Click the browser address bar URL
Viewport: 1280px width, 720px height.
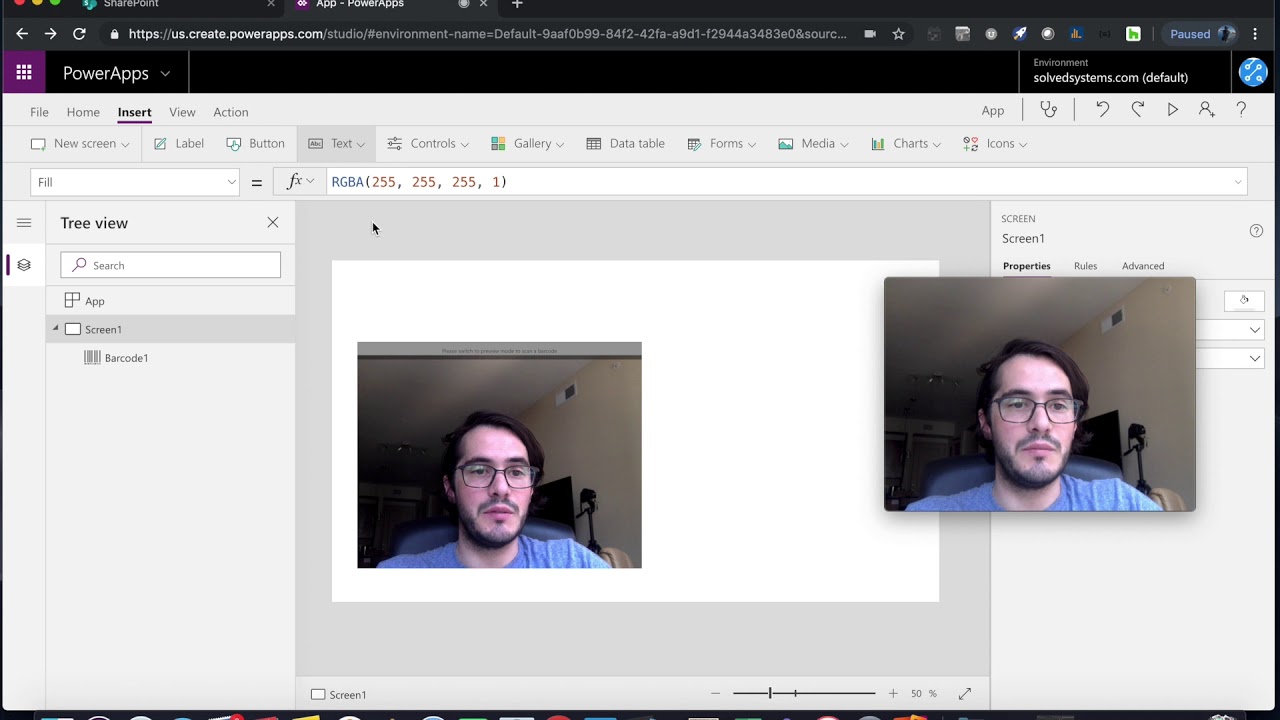487,34
